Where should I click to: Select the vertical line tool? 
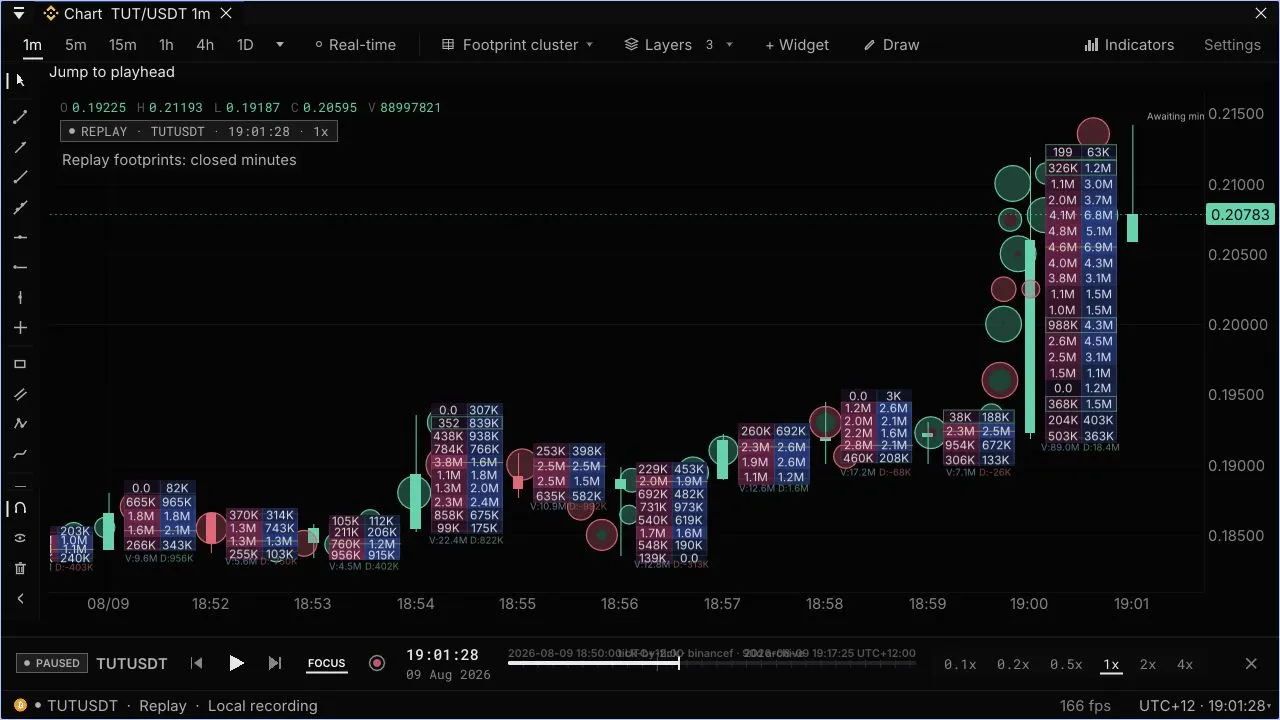coord(20,297)
